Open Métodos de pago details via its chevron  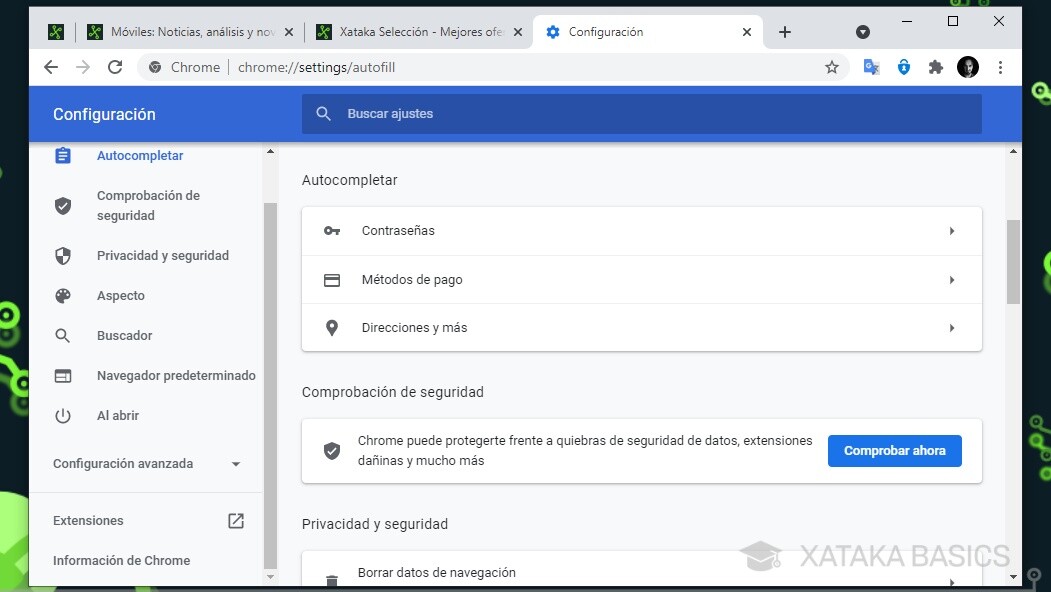952,279
